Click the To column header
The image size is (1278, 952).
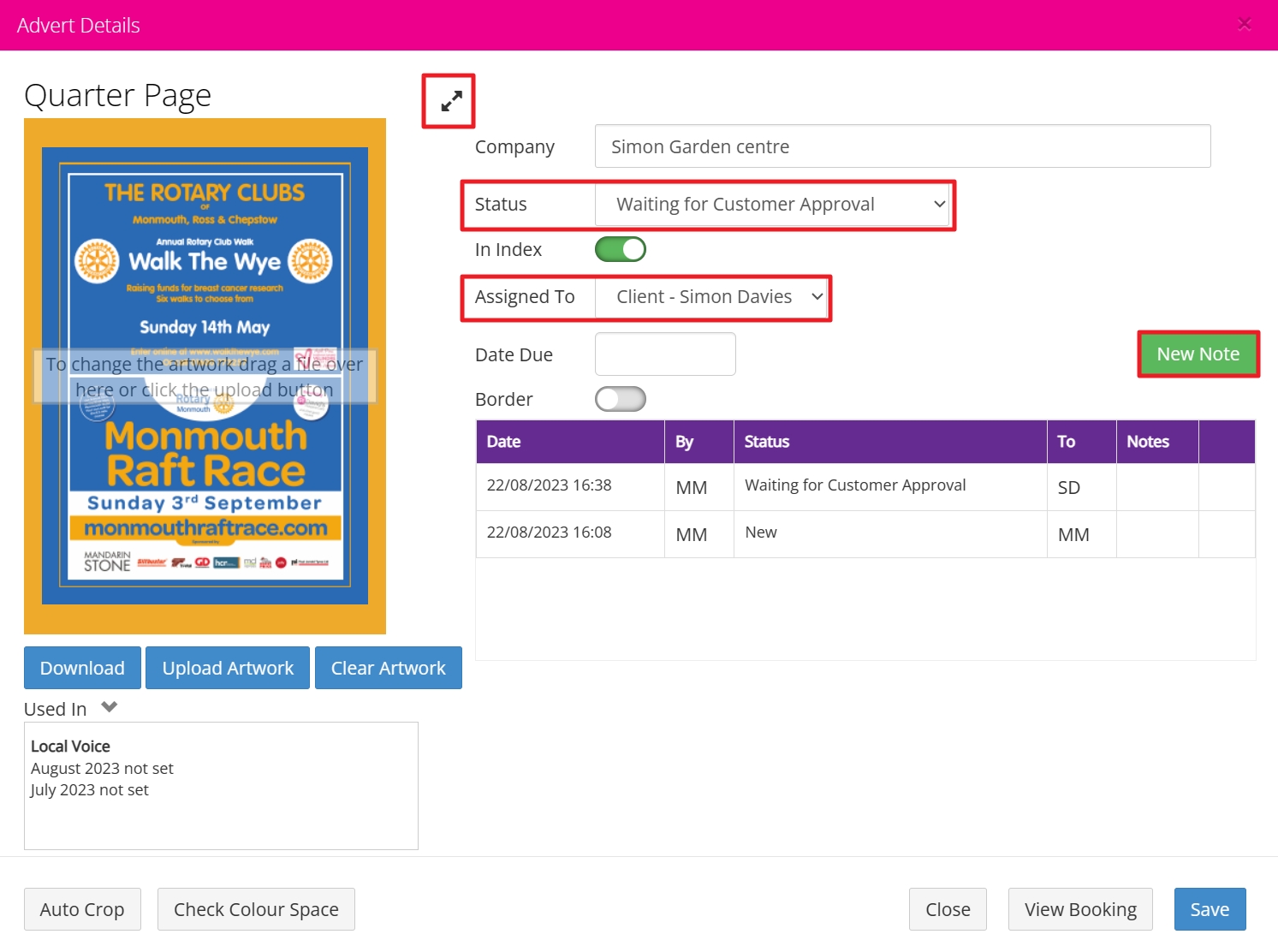click(1082, 442)
